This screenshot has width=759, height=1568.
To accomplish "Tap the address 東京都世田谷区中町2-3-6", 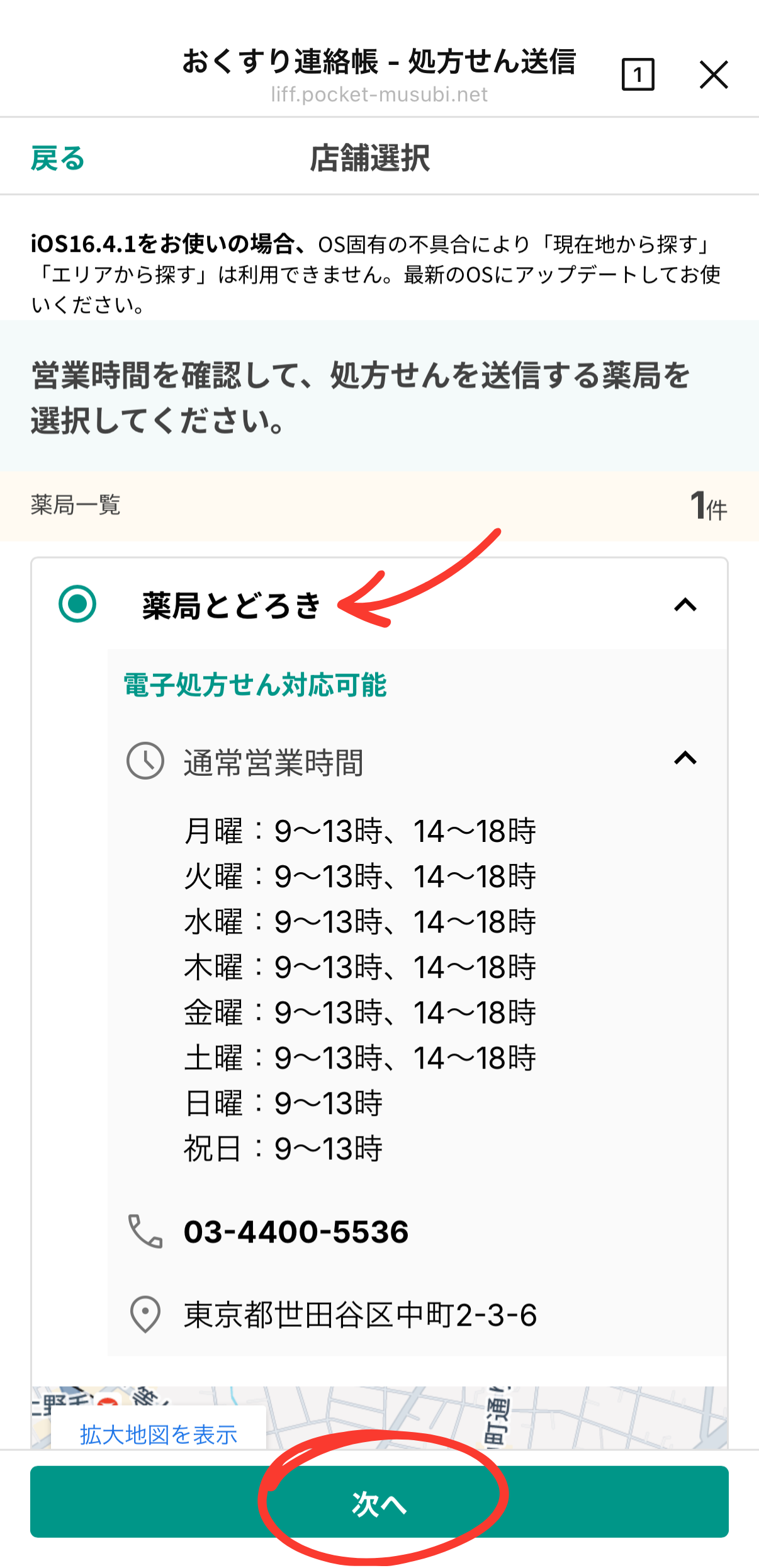I will [360, 1315].
